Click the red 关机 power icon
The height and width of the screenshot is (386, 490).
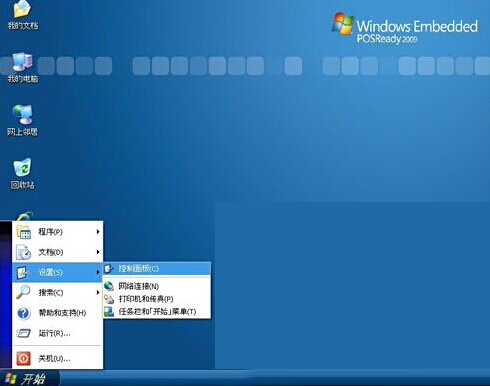coord(23,358)
